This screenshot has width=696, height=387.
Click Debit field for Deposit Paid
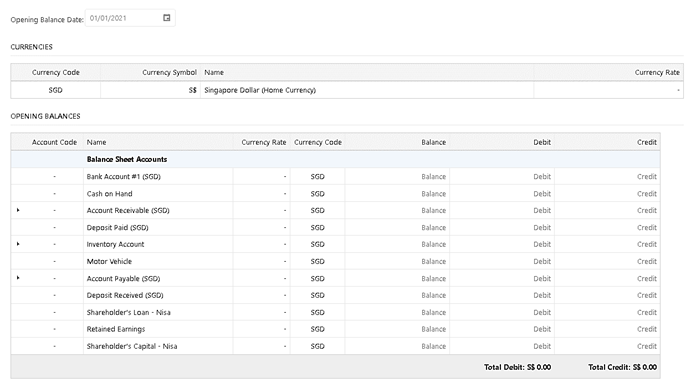click(x=502, y=227)
